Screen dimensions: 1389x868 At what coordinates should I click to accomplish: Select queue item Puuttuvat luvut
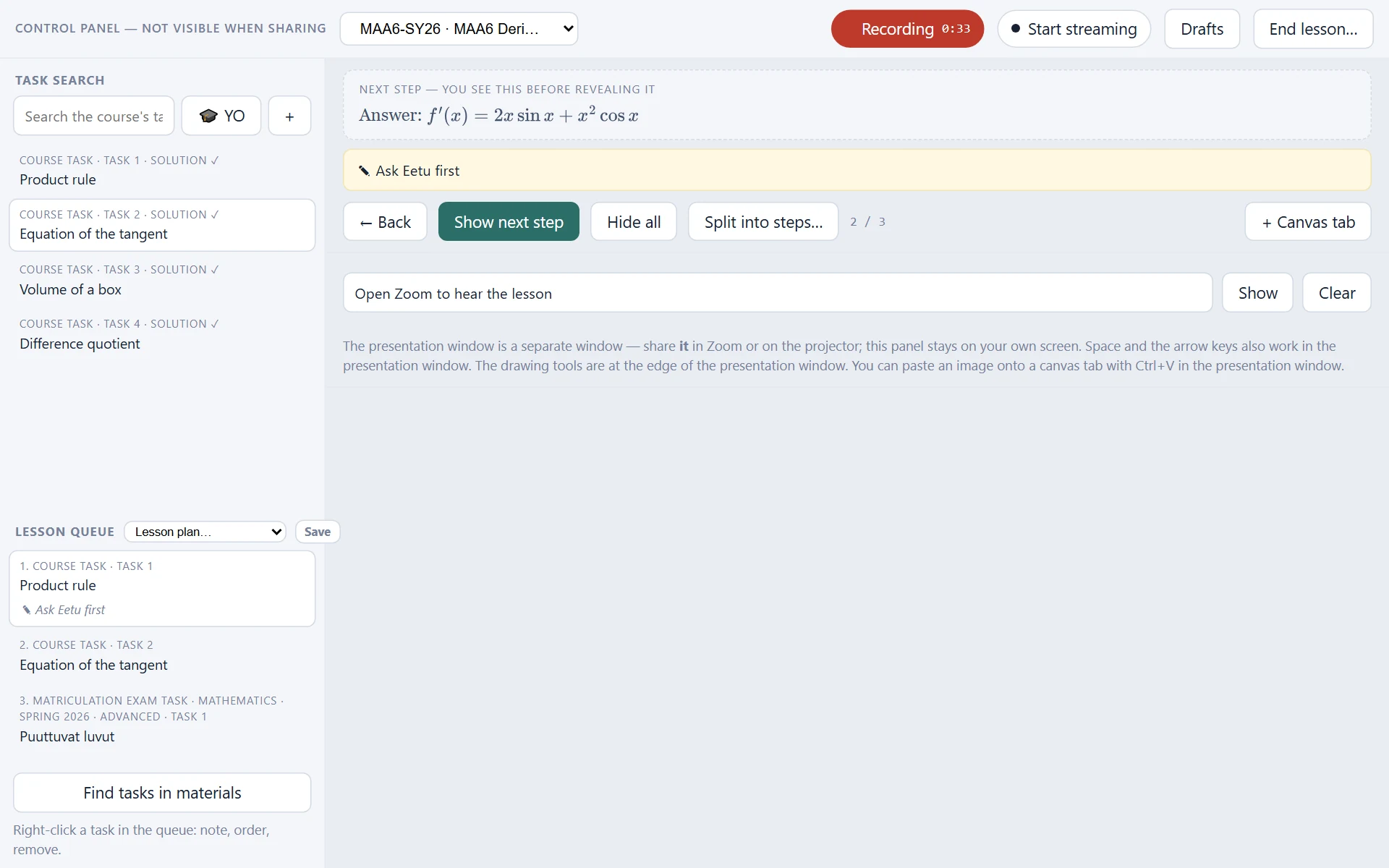(162, 720)
